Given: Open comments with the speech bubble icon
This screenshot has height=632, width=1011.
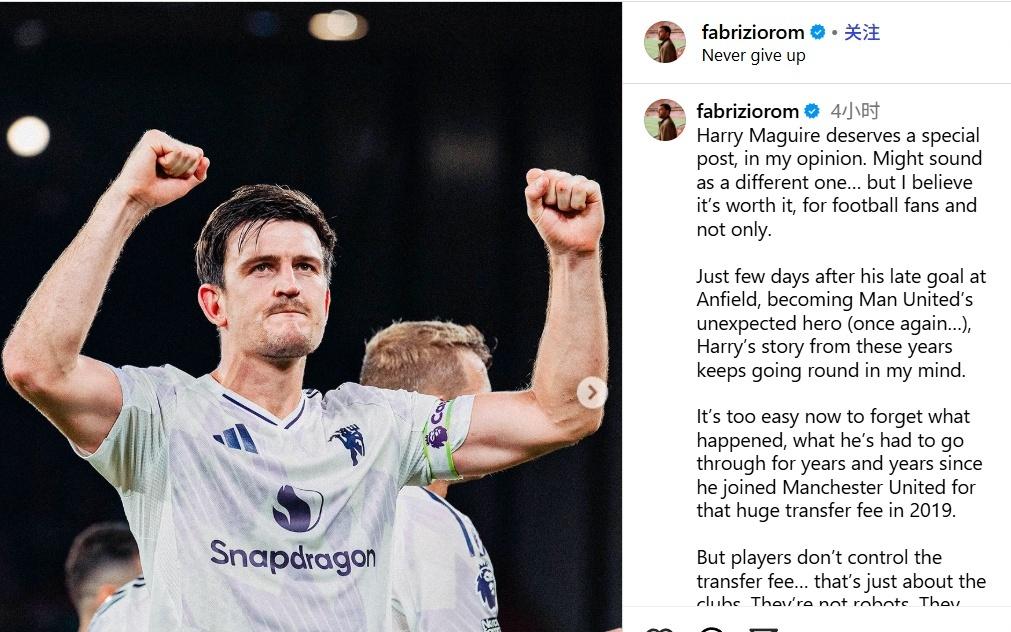Looking at the screenshot, I should (x=711, y=629).
